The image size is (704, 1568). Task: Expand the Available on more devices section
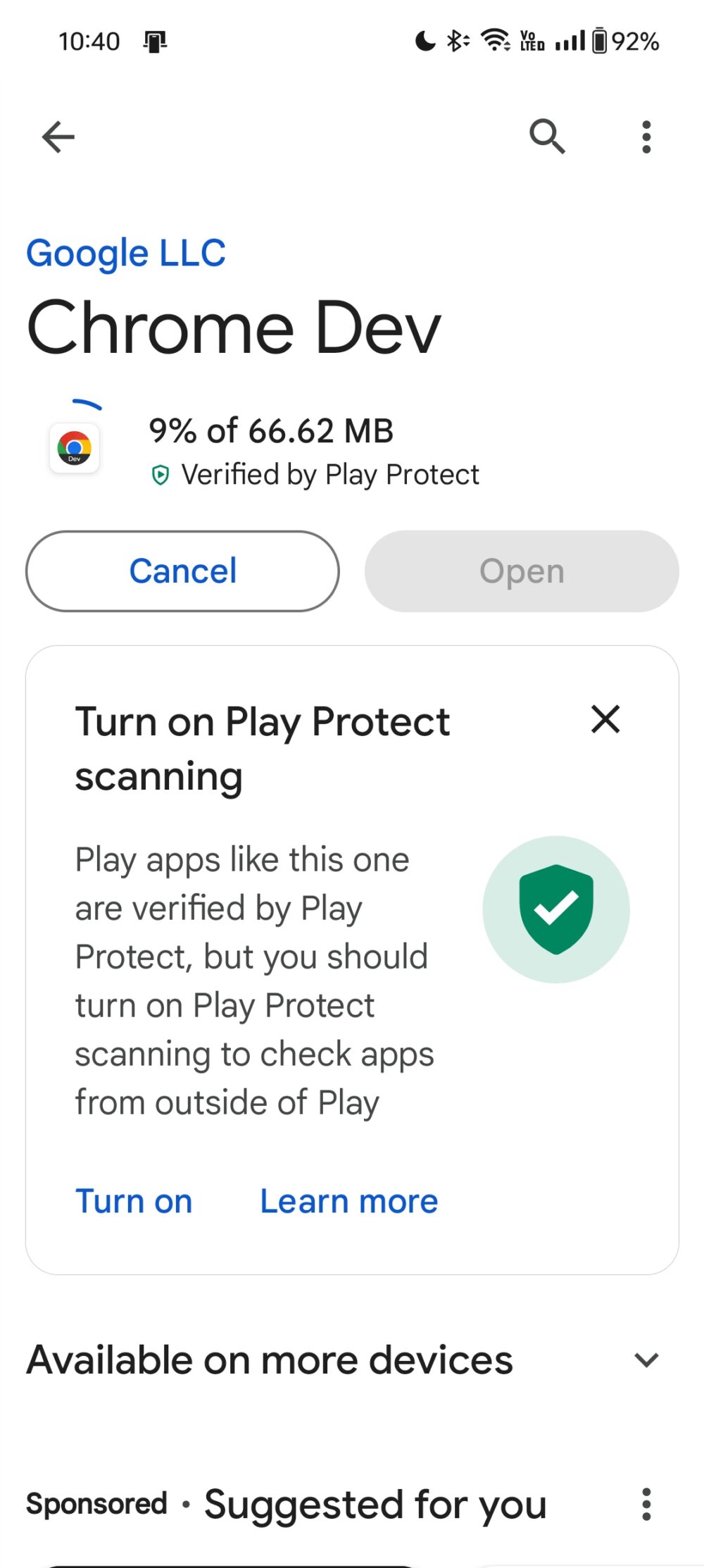268,1359
